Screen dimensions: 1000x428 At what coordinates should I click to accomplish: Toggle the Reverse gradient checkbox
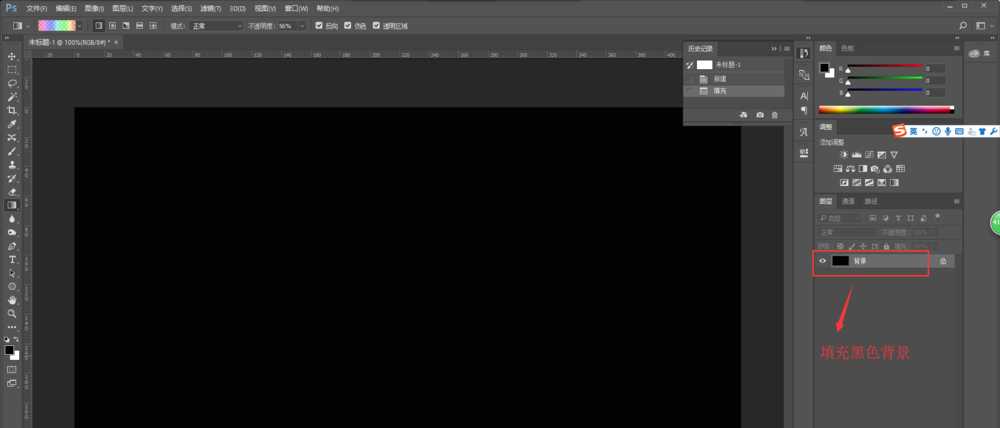[x=320, y=26]
